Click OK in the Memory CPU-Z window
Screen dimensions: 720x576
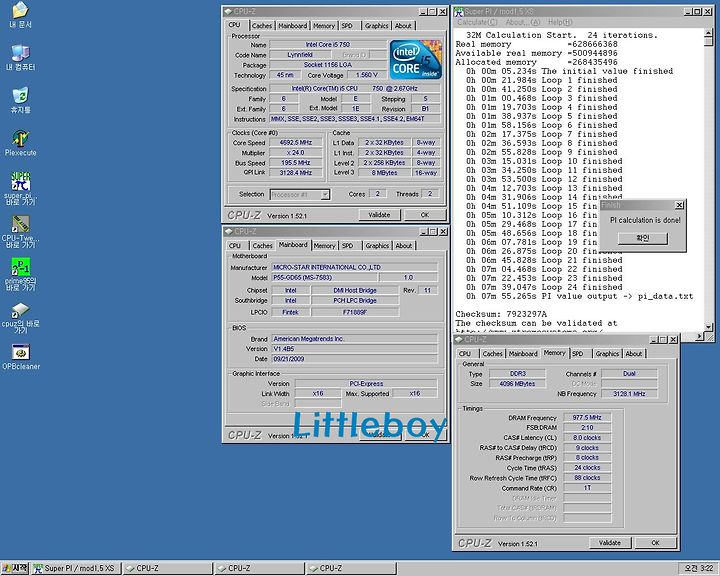[655, 543]
